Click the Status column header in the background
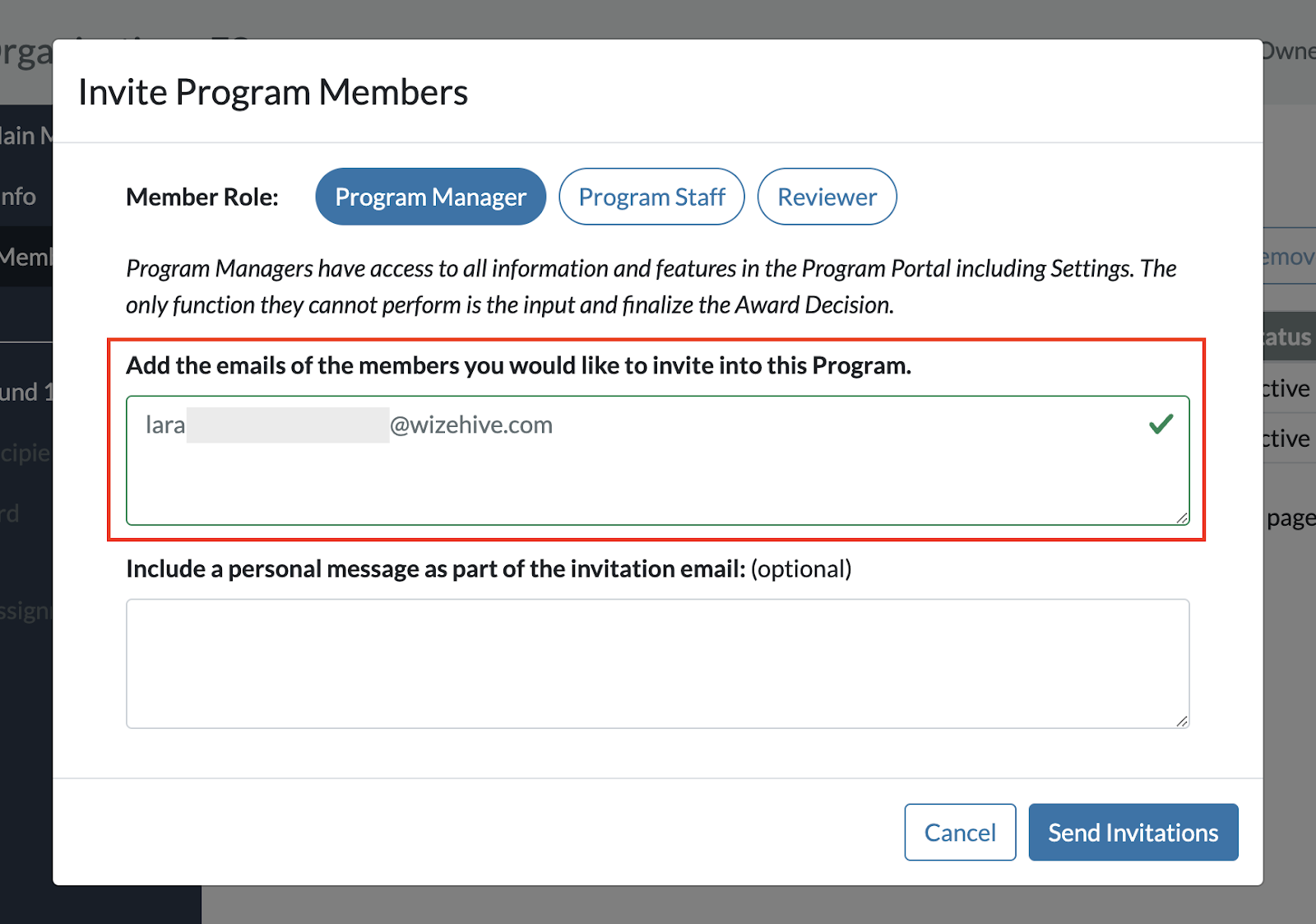Screen dimensions: 1316x924 point(1289,336)
